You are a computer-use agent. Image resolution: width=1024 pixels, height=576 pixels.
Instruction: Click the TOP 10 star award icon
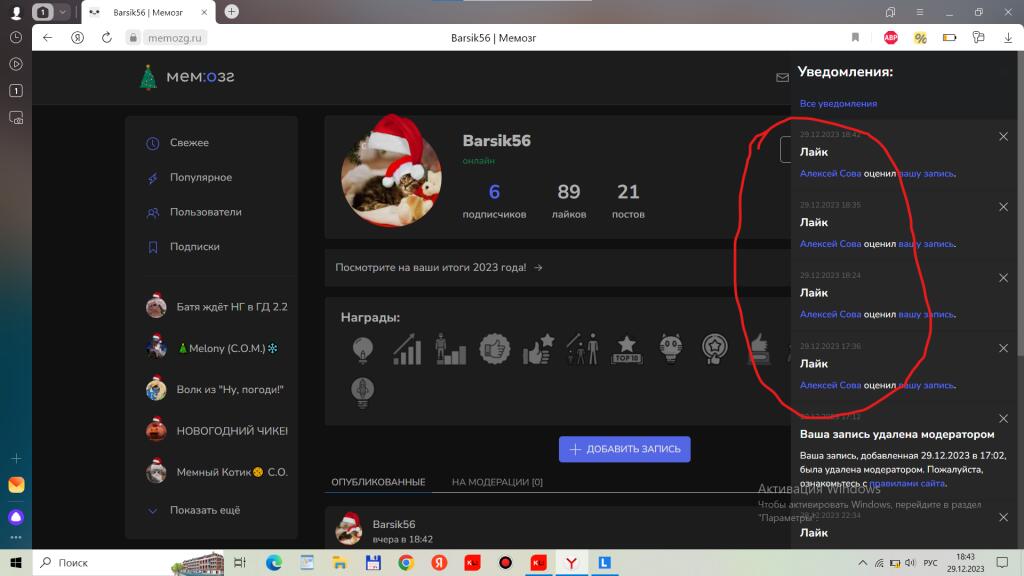(x=626, y=349)
